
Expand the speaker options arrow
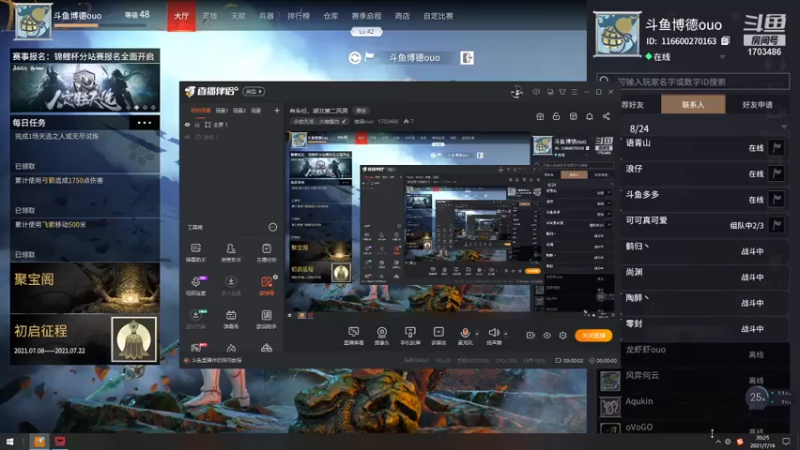point(506,334)
